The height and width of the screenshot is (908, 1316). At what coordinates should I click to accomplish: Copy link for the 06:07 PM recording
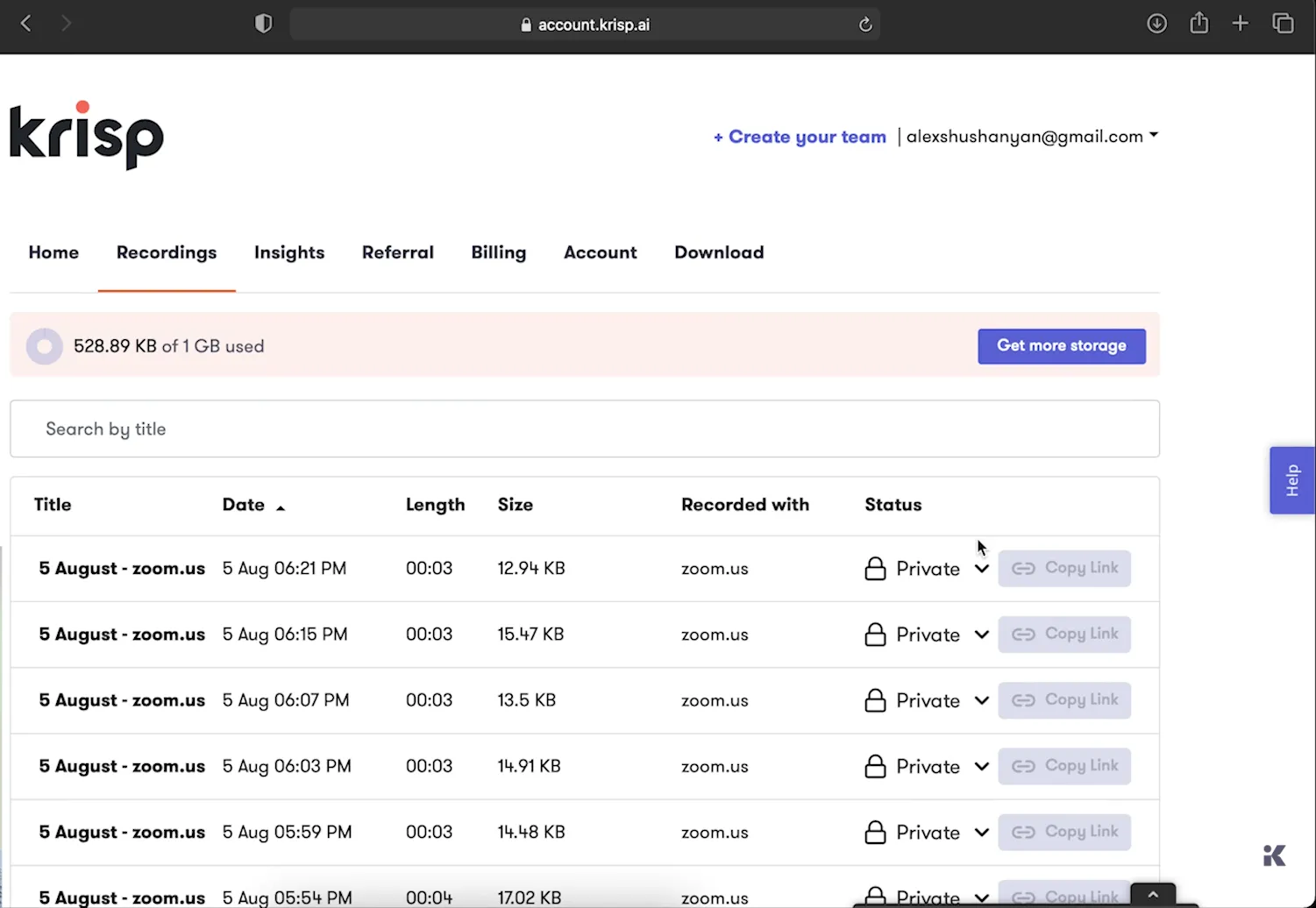pyautogui.click(x=1064, y=699)
